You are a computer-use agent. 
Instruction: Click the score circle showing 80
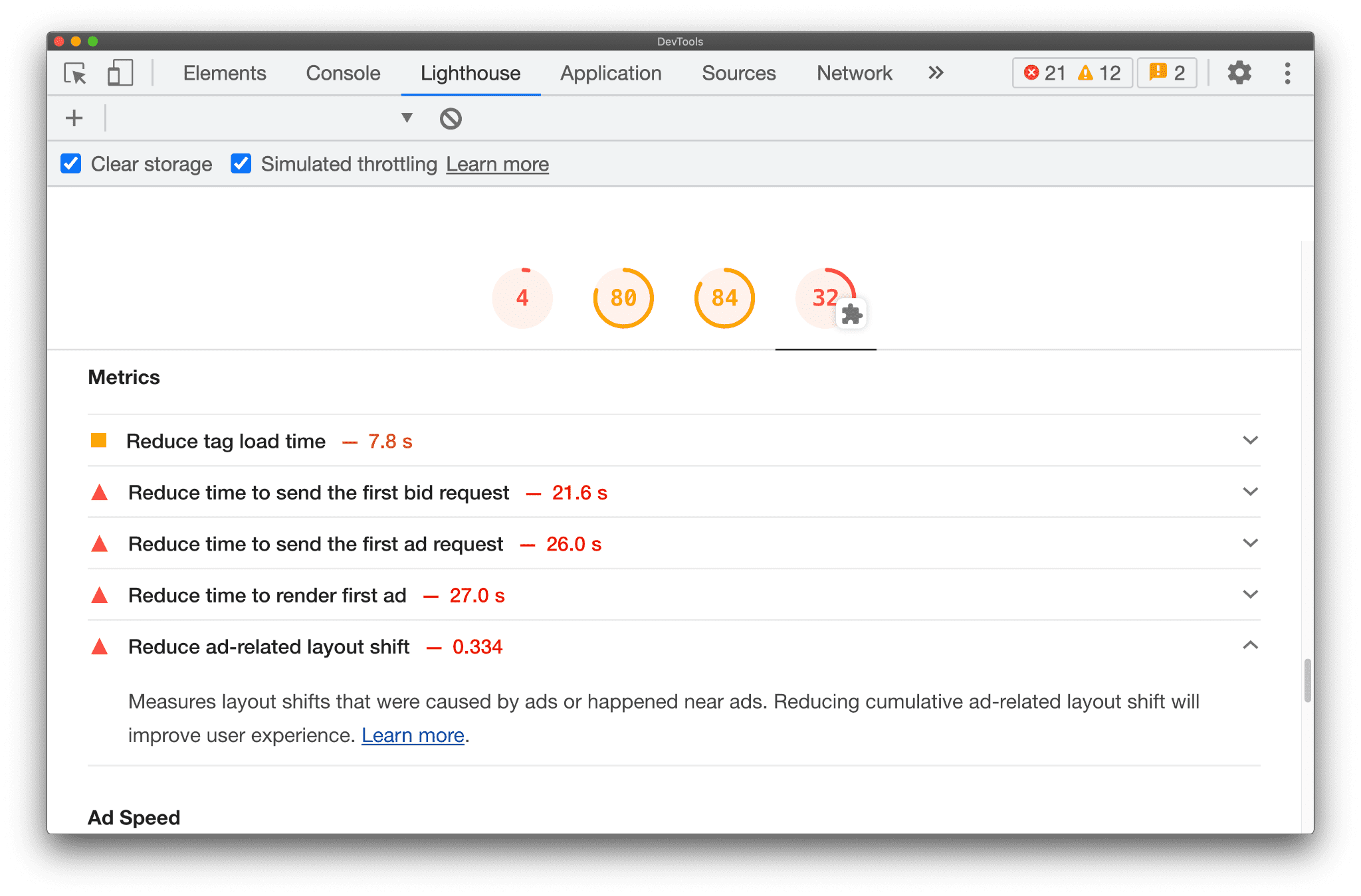click(621, 297)
